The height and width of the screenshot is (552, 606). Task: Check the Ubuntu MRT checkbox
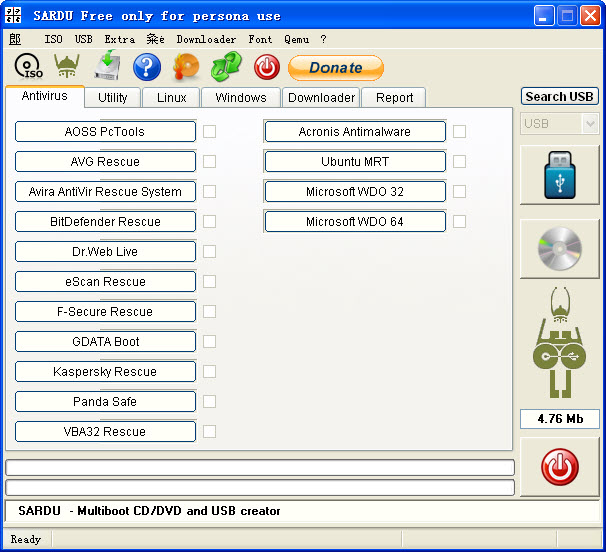459,161
